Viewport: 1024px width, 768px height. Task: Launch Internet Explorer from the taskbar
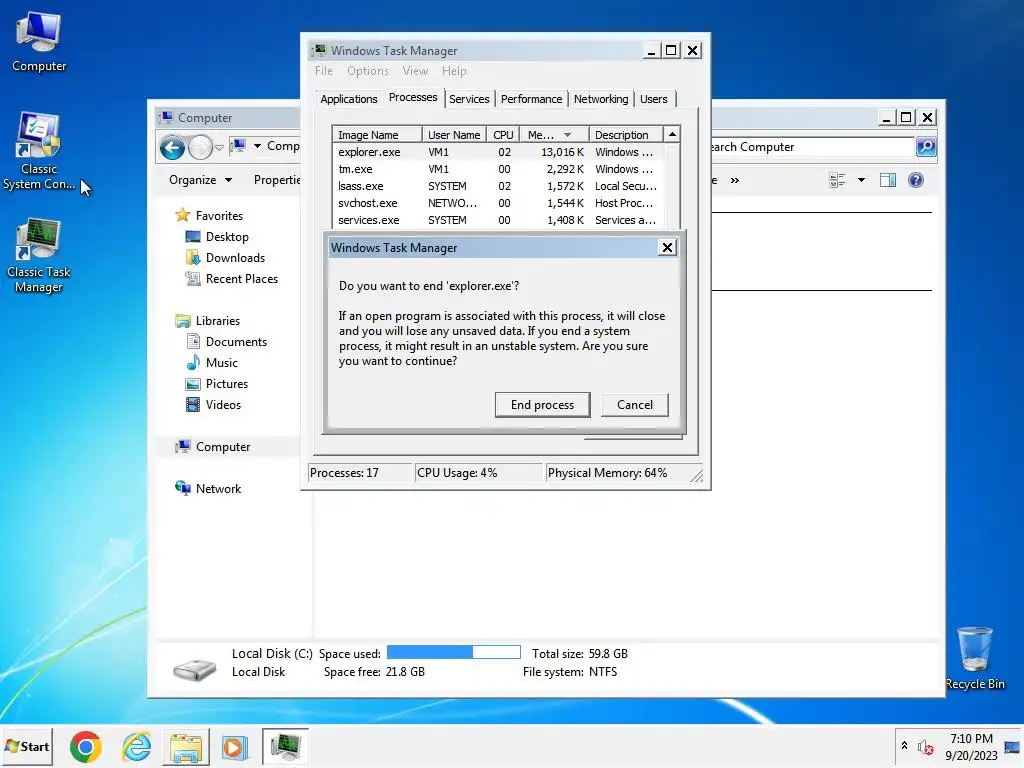[136, 747]
